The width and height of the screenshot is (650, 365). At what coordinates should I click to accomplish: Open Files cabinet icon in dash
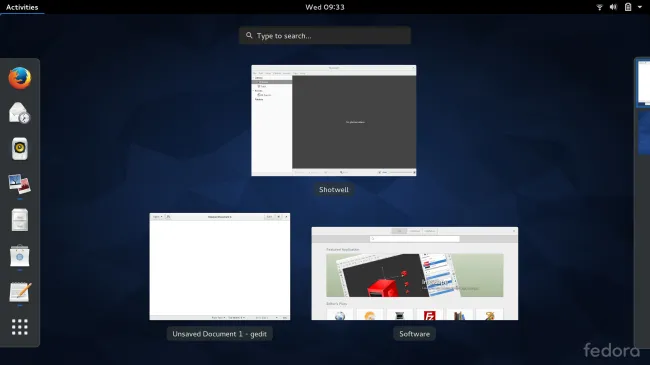(x=19, y=220)
